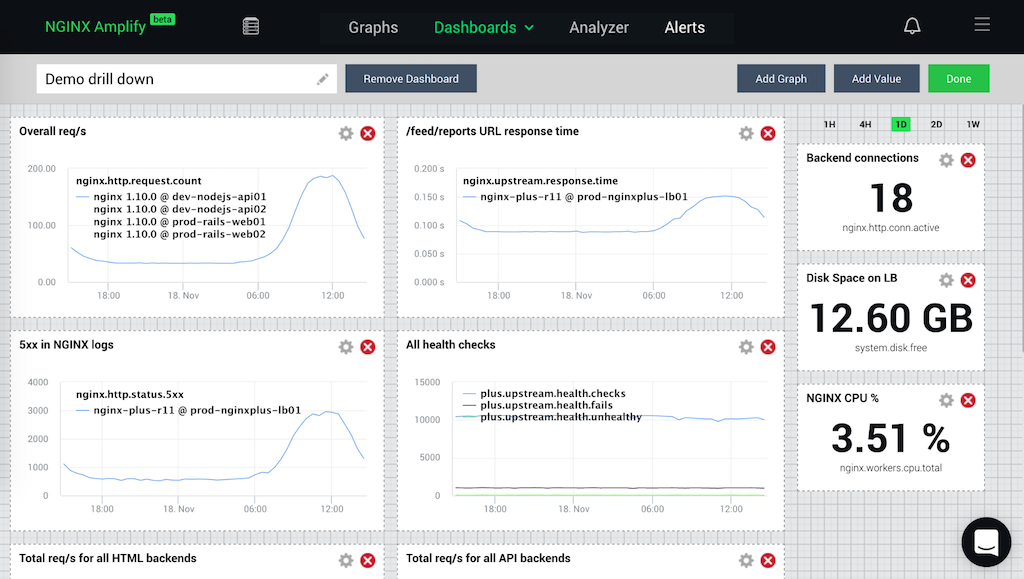Open the hamburger menu in top bar
Viewport: 1024px width, 579px height.
[x=982, y=25]
